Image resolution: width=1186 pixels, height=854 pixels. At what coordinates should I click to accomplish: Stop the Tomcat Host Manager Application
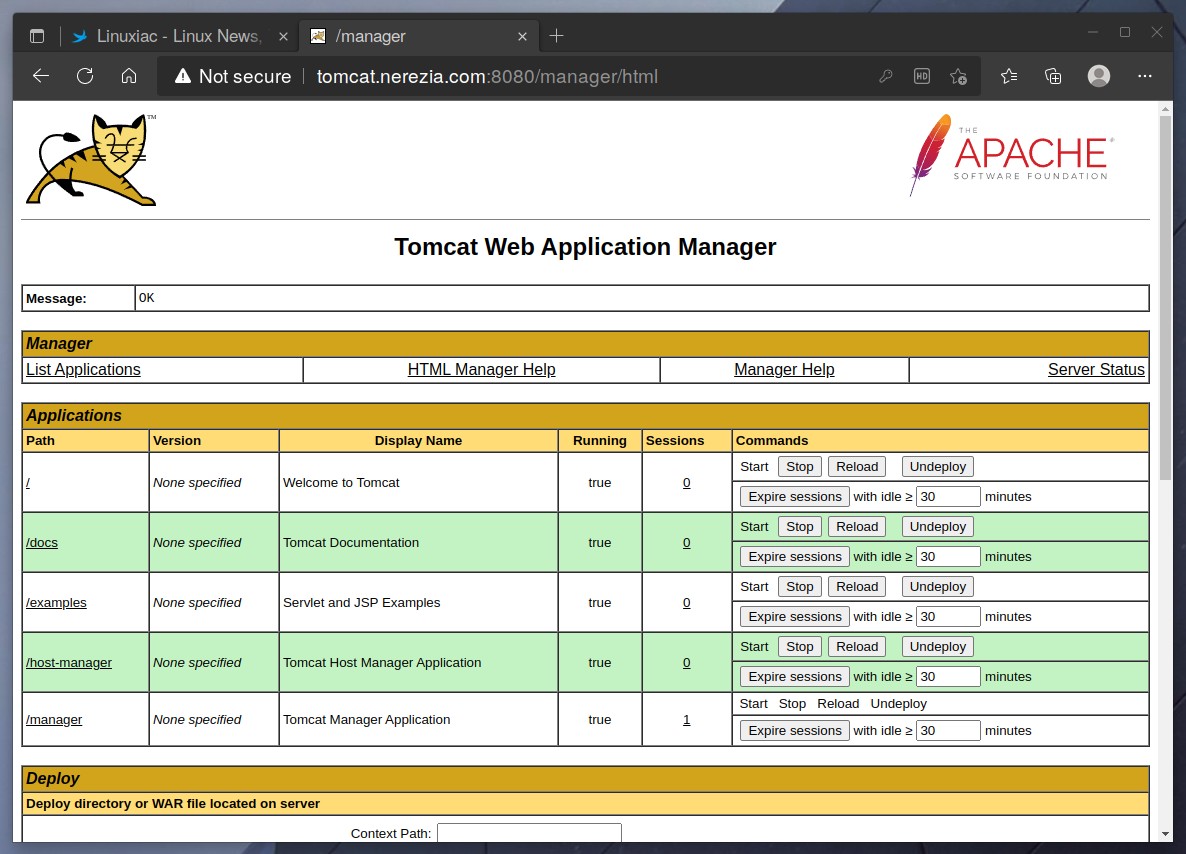click(799, 647)
